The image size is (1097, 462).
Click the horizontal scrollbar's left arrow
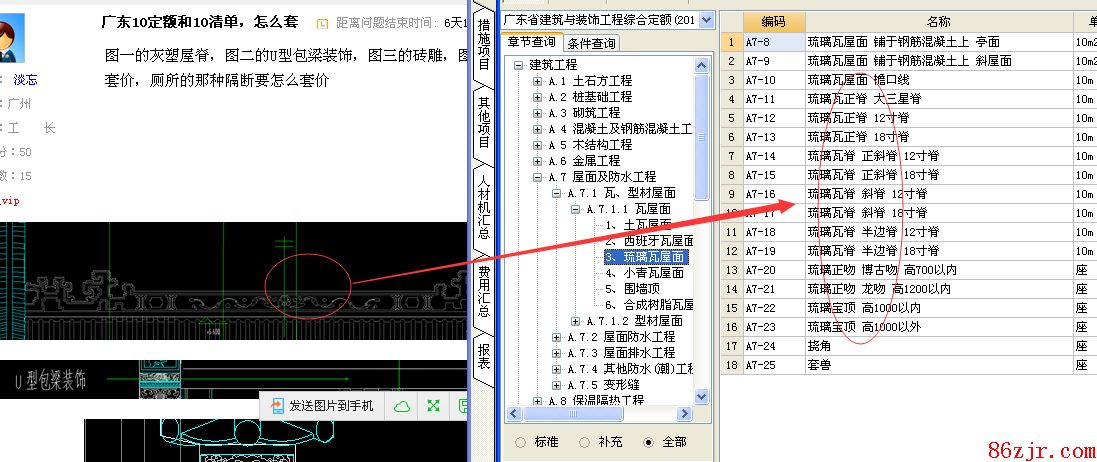coord(512,414)
